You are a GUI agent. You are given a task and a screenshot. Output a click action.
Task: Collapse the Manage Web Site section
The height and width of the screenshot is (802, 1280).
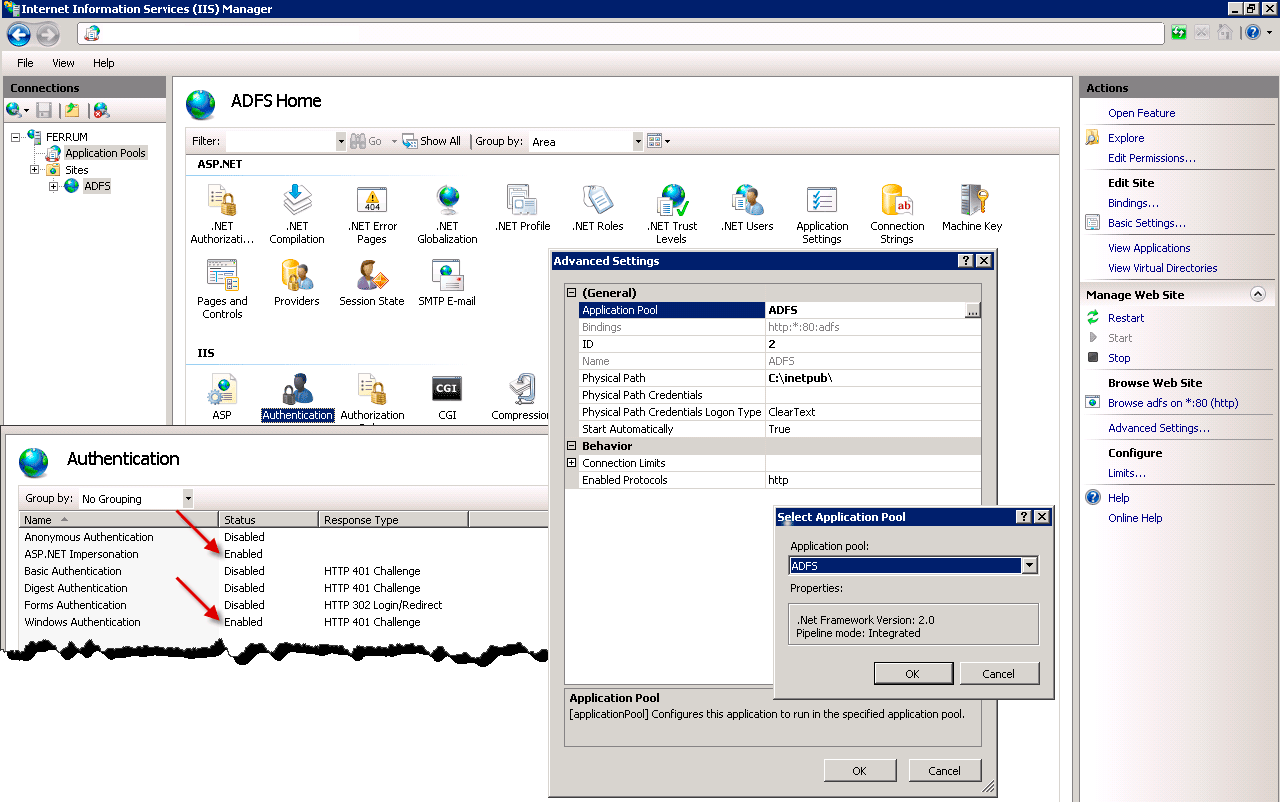[1258, 295]
